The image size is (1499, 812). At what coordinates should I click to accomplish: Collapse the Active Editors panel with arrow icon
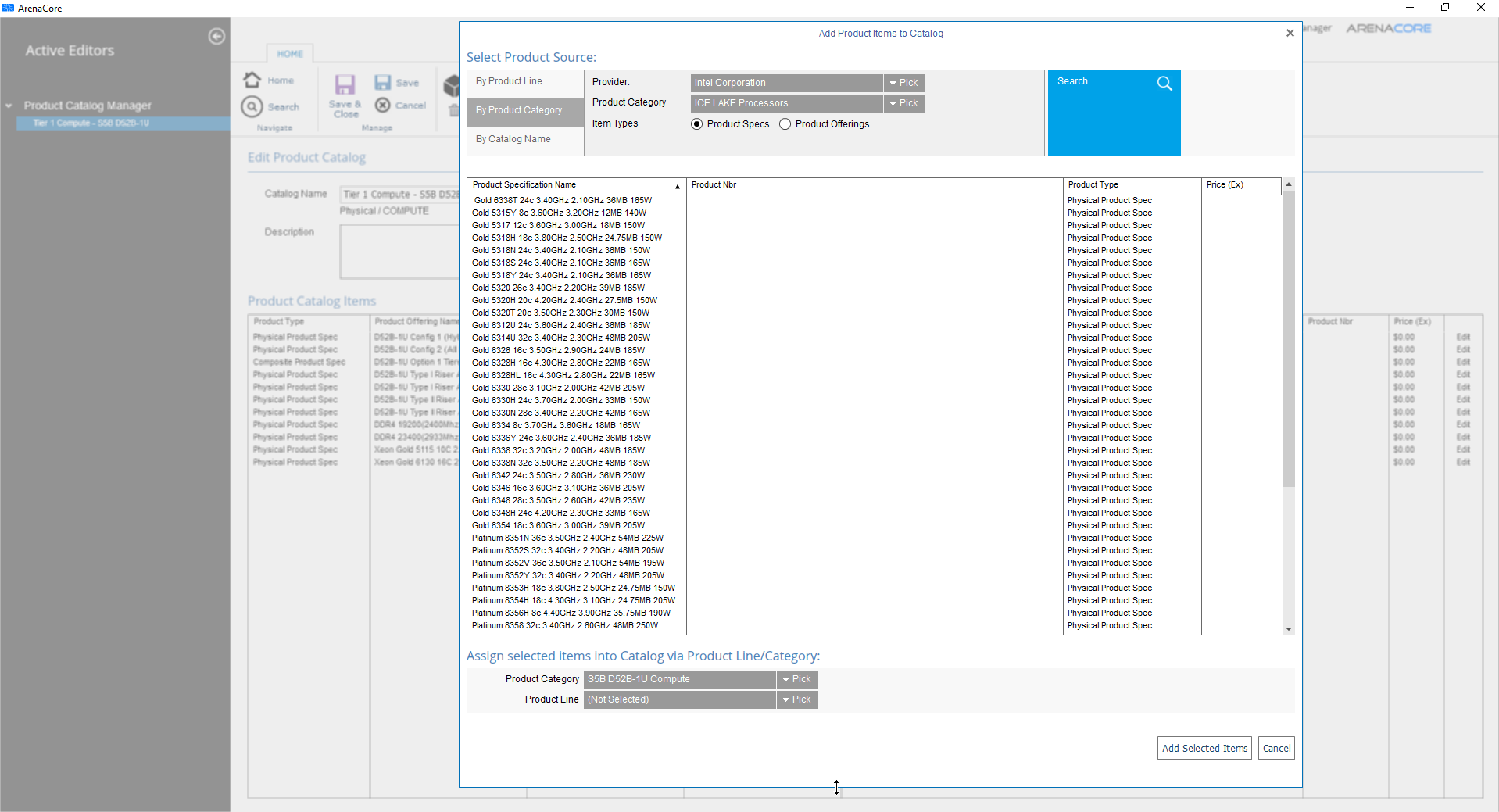(x=216, y=36)
